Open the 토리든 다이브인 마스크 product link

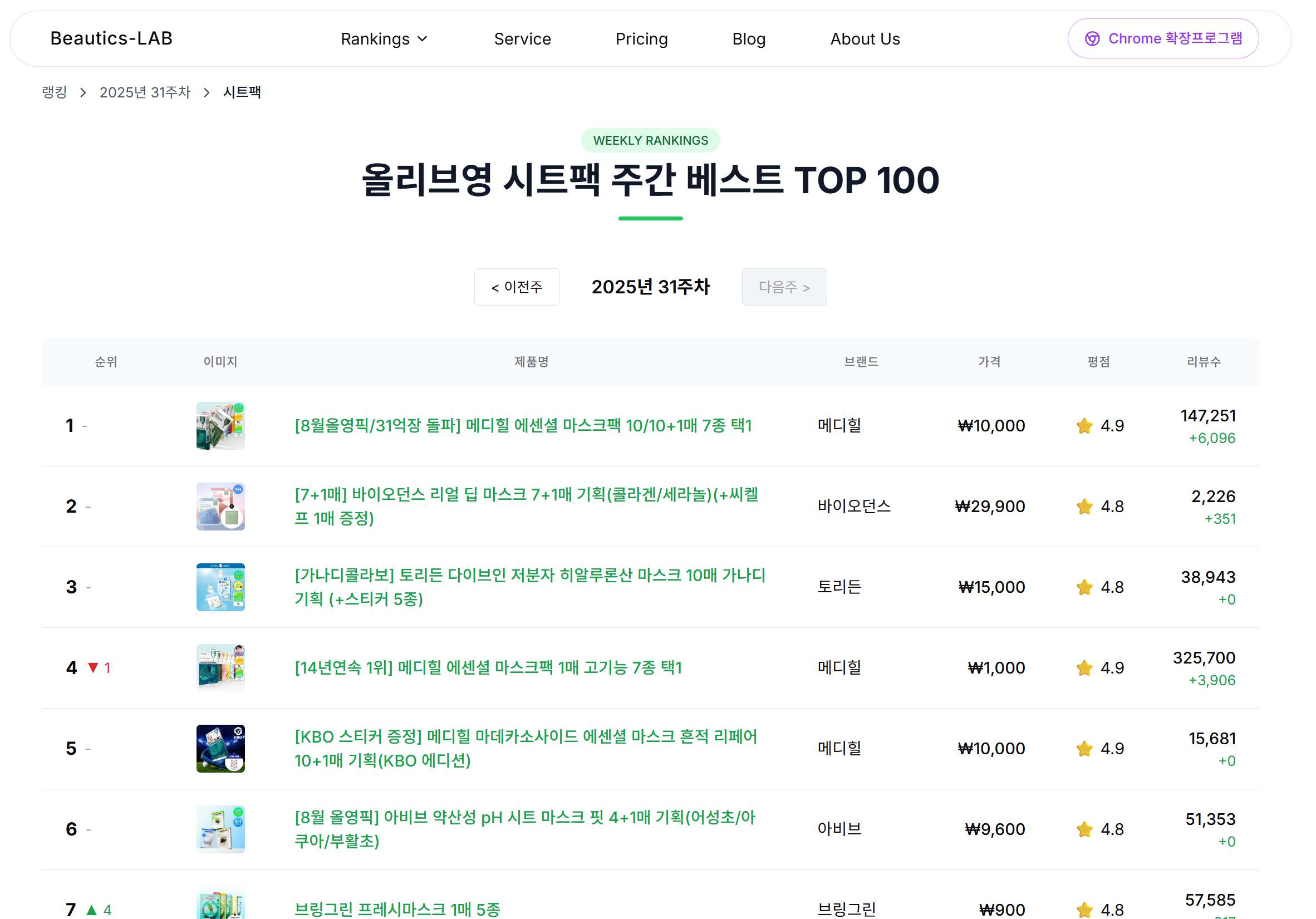(530, 587)
